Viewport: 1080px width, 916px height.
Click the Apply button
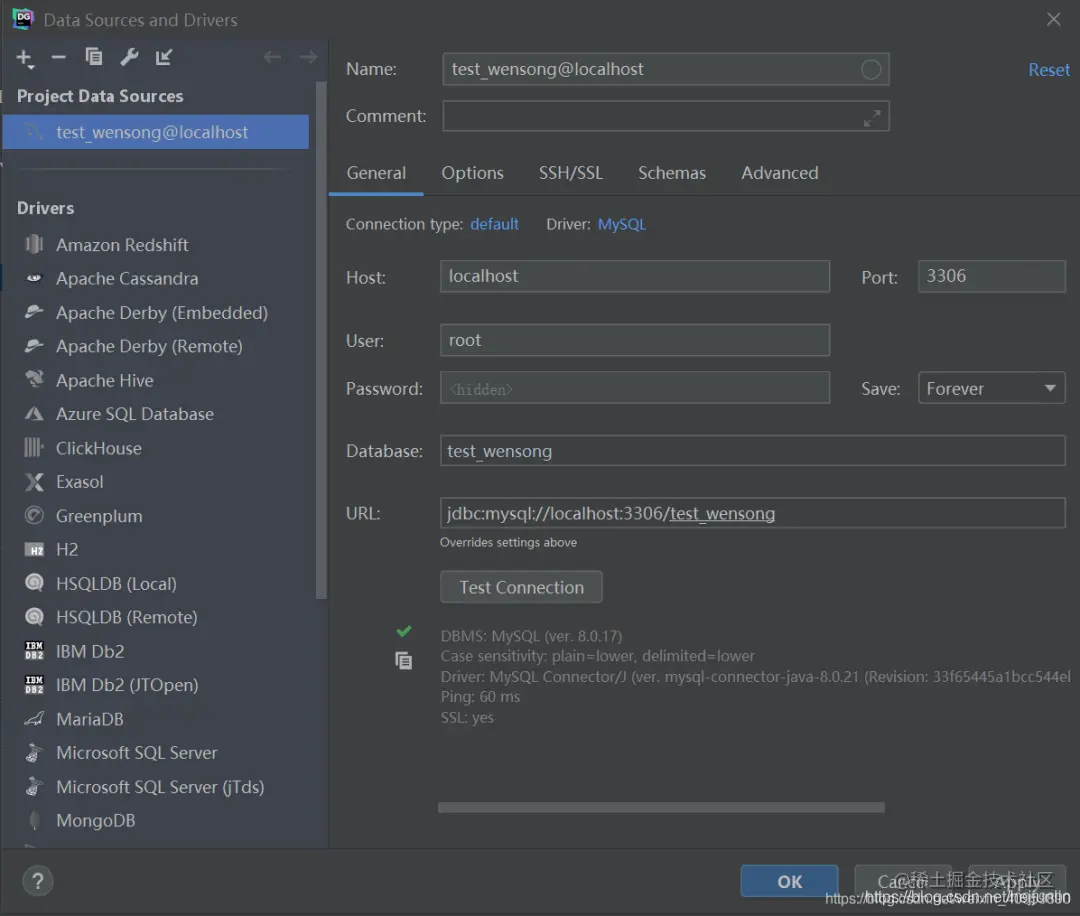[1017, 882]
